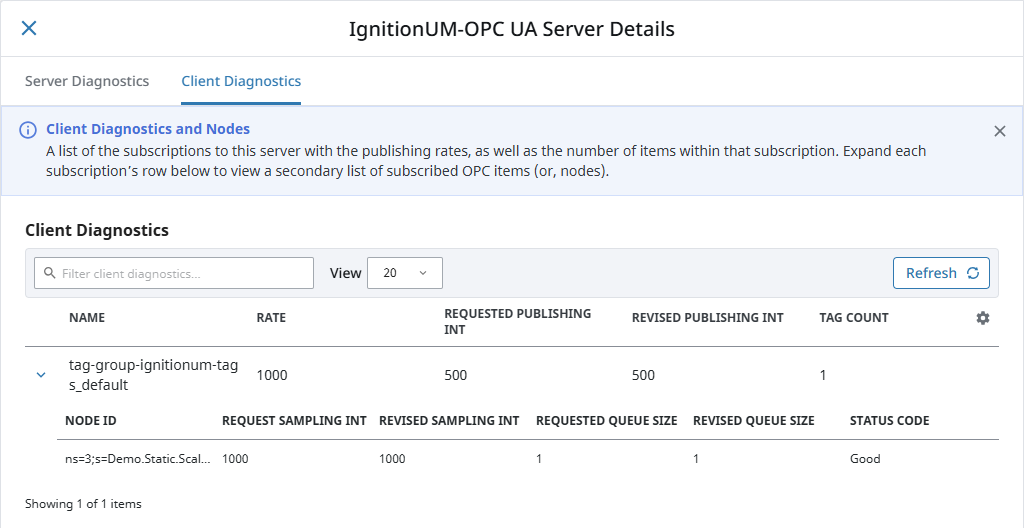1024x528 pixels.
Task: Click the Good status code value
Action: [865, 459]
